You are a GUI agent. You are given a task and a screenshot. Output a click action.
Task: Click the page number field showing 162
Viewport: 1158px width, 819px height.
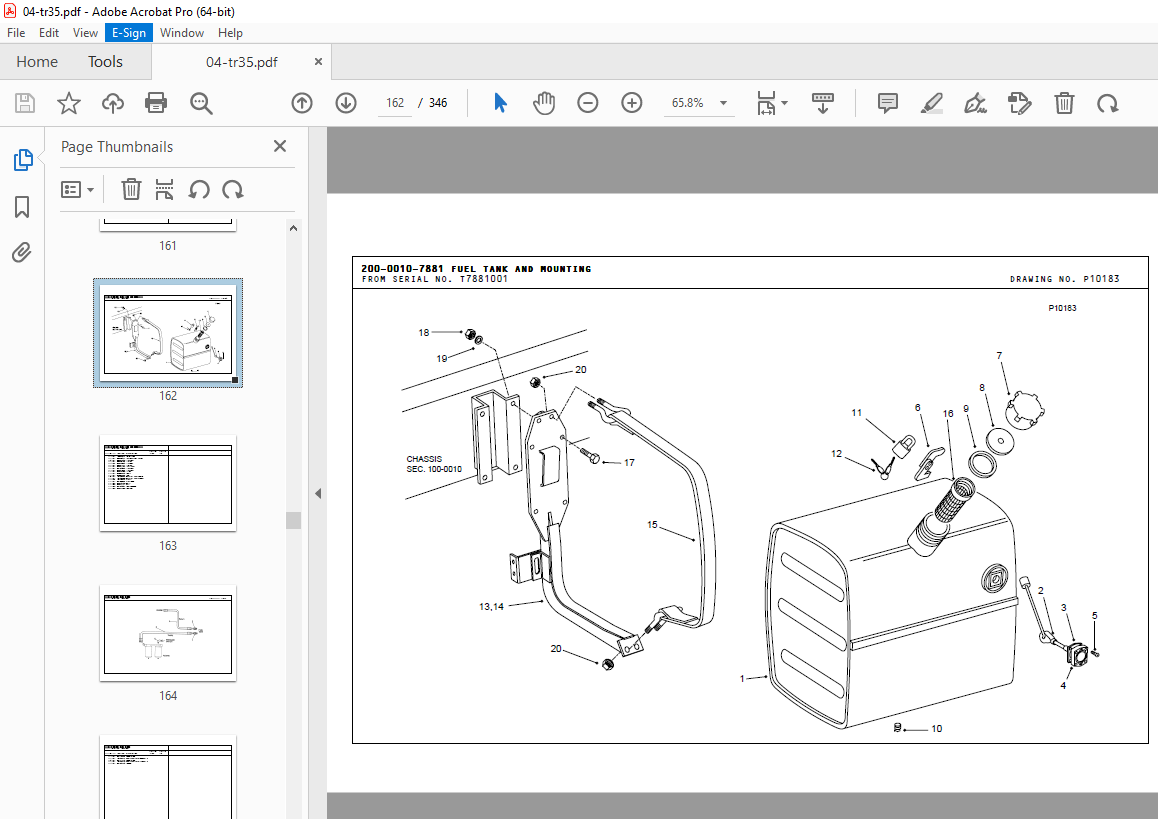395,103
